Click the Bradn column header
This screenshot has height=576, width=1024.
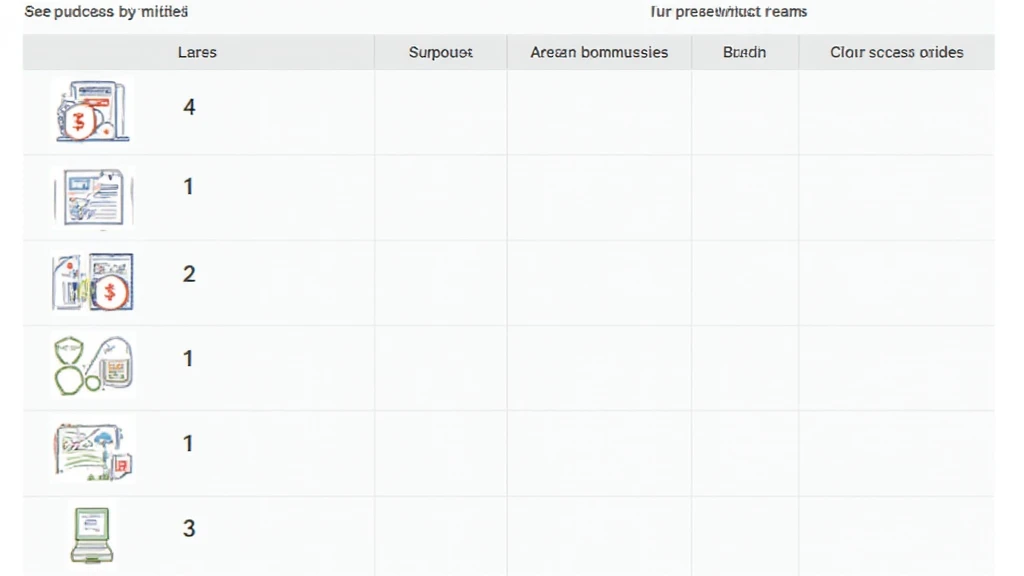(744, 52)
